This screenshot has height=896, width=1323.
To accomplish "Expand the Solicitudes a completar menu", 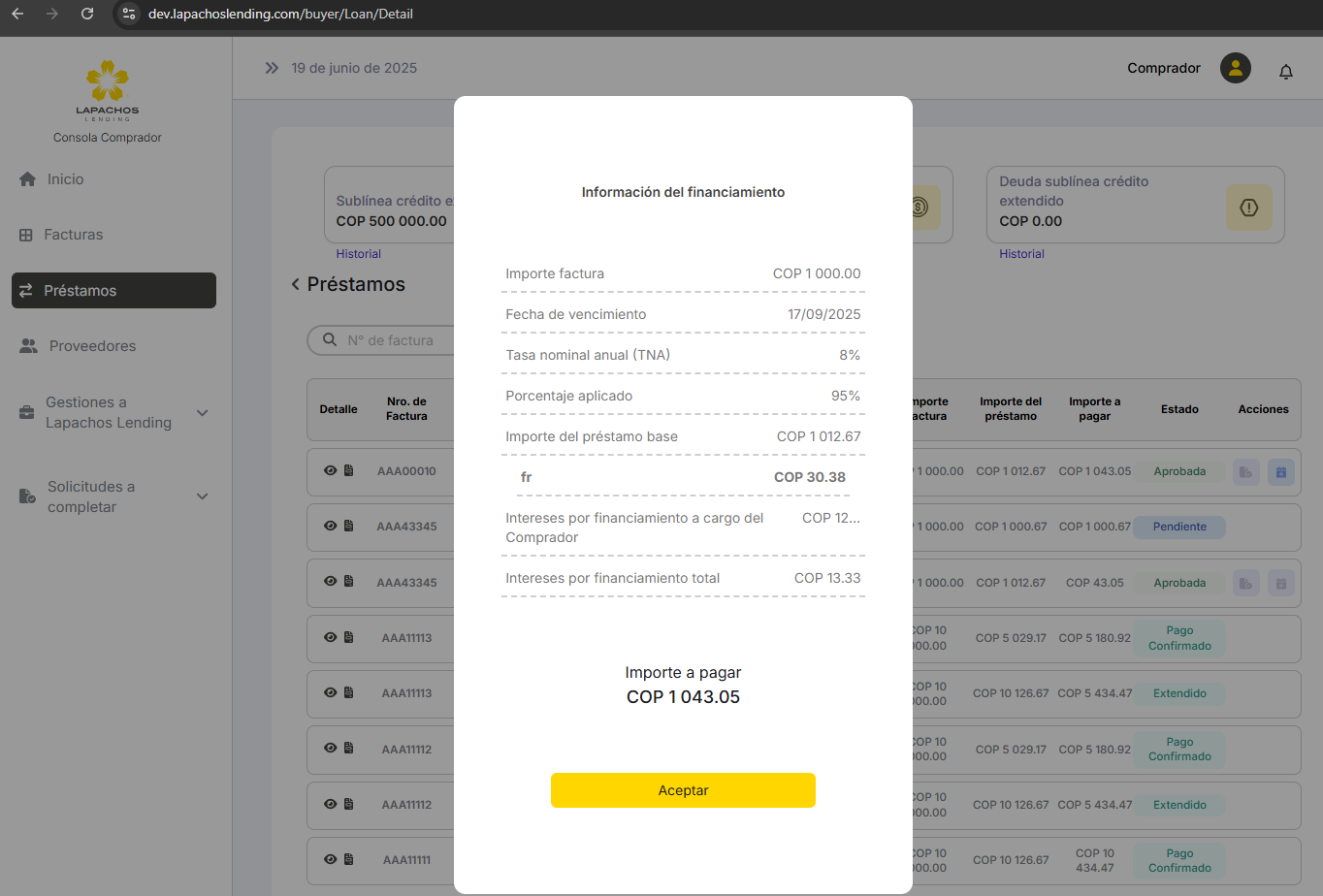I will coord(203,496).
